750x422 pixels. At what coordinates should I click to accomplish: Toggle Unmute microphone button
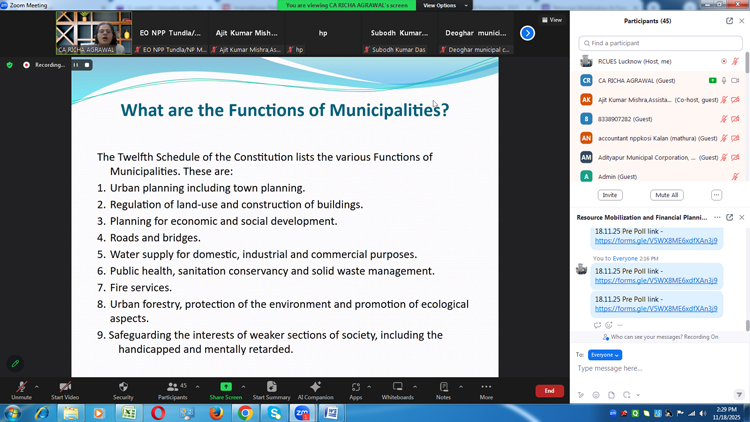pyautogui.click(x=20, y=389)
